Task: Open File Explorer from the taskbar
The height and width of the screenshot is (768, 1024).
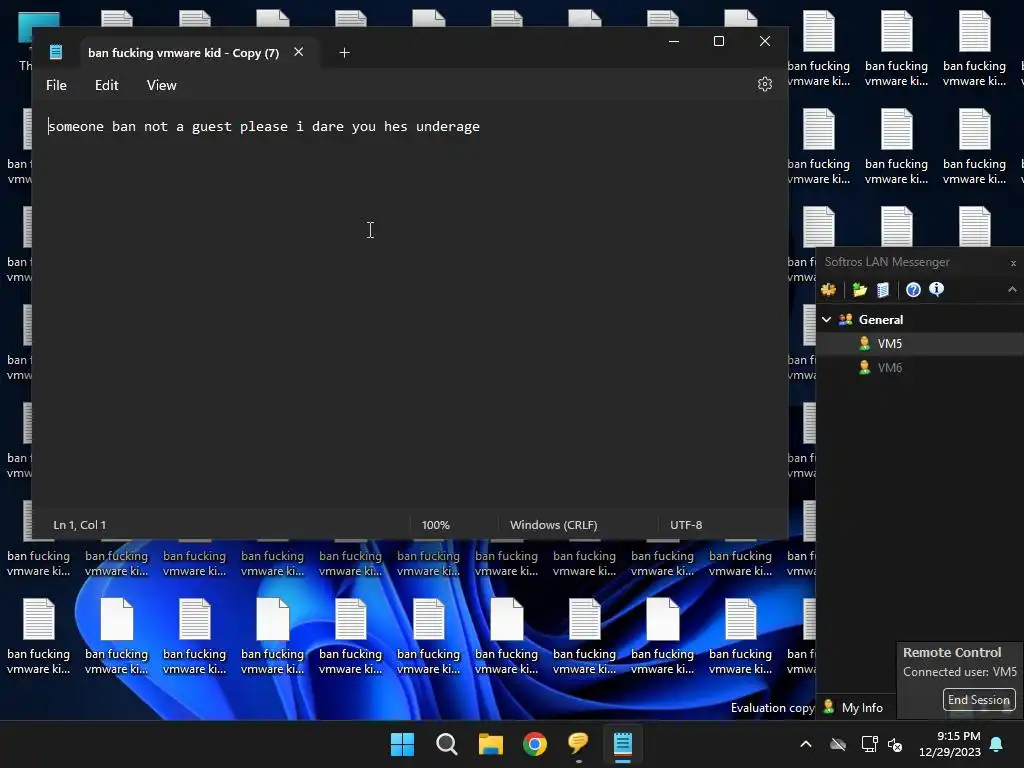Action: pyautogui.click(x=490, y=744)
